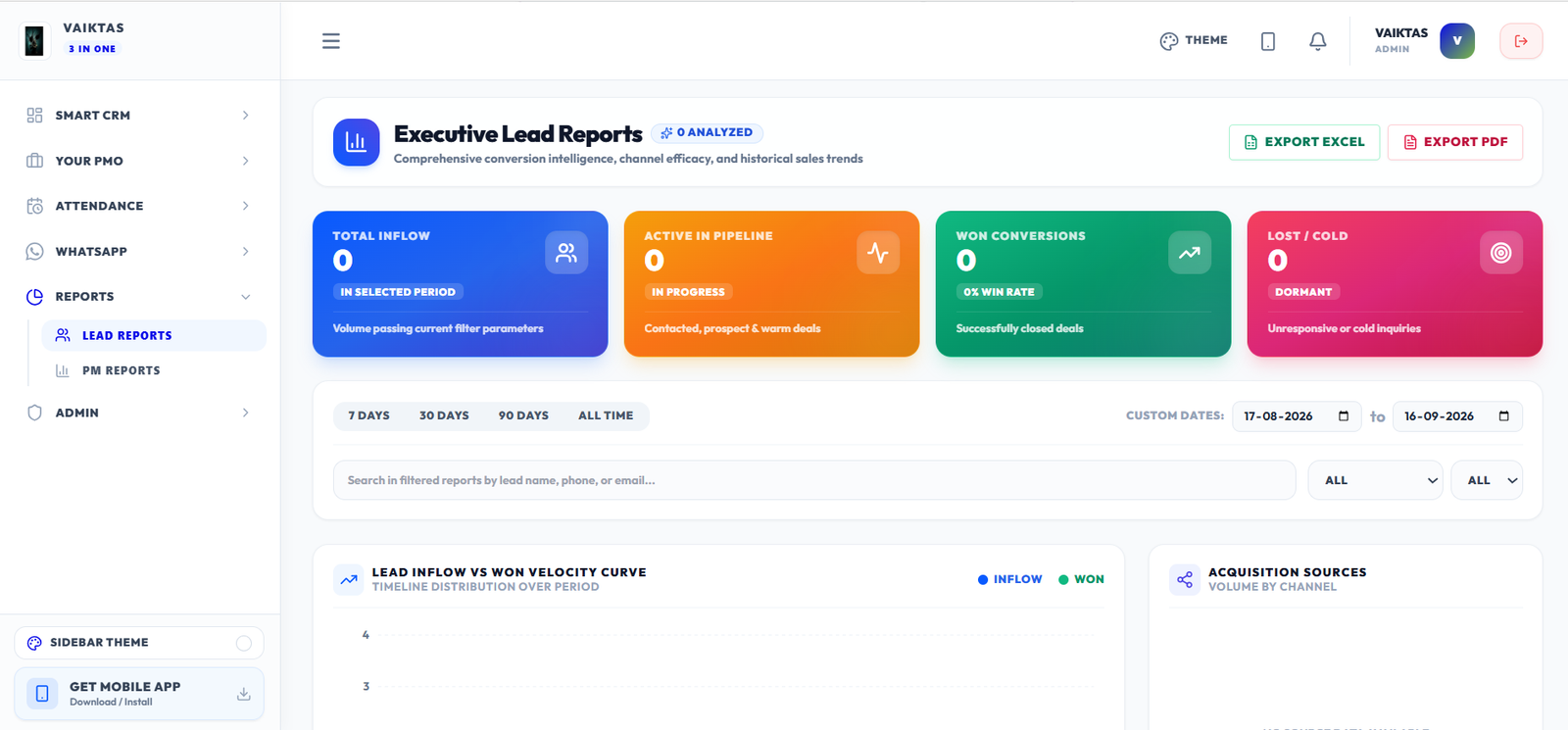This screenshot has width=1568, height=730.
Task: Select Lead Reports in sidebar
Action: [x=154, y=335]
